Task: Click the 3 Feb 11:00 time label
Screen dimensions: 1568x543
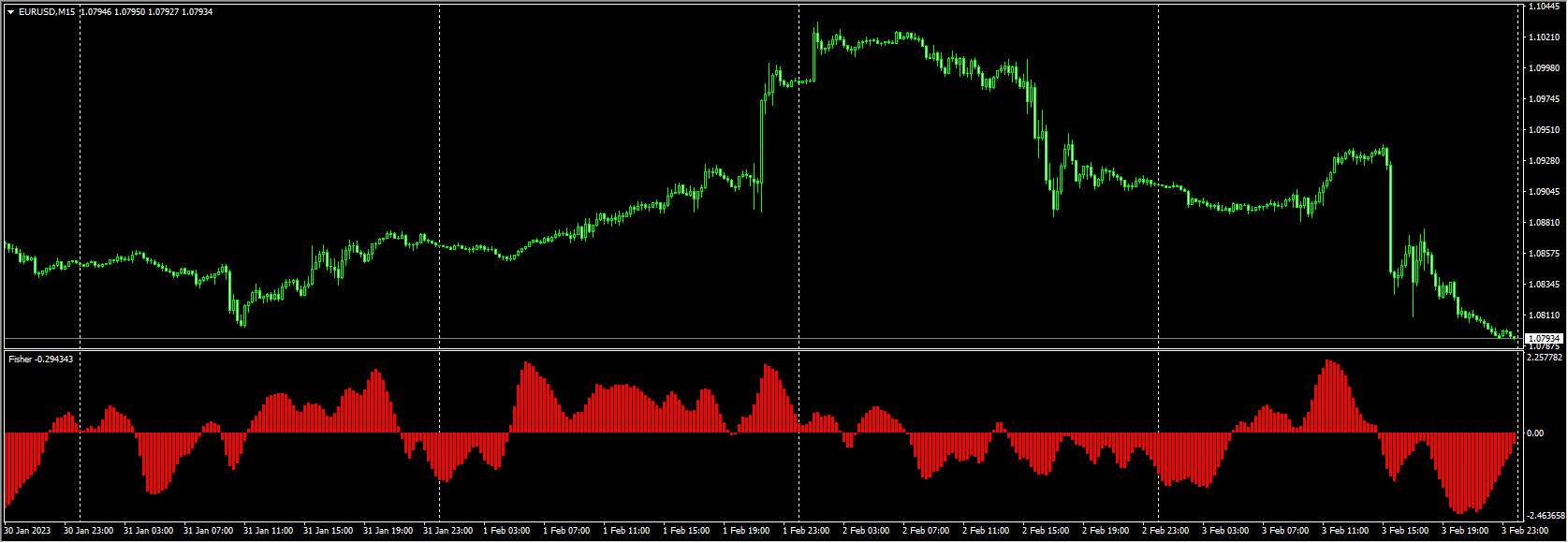Action: [1345, 531]
